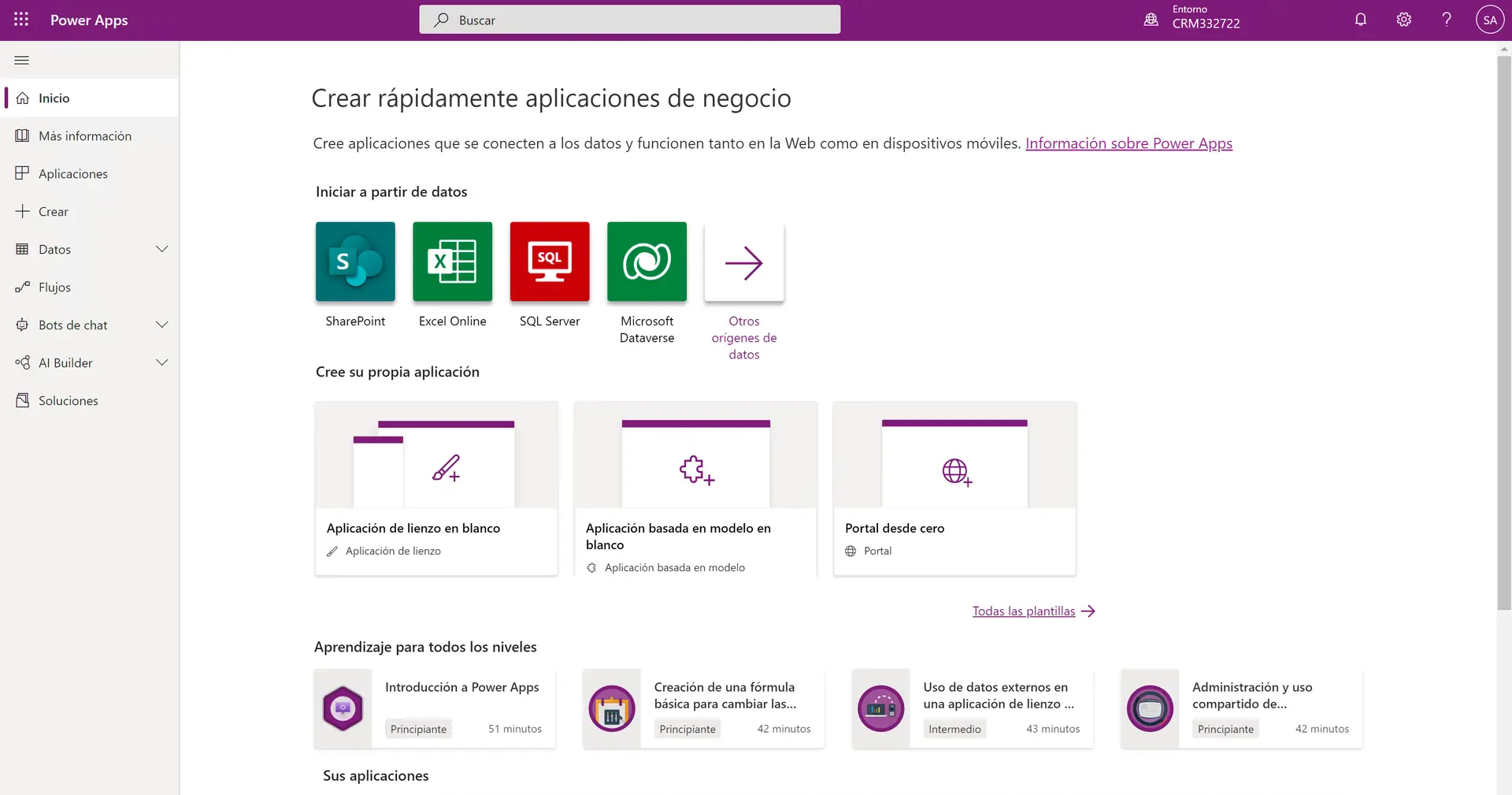Image resolution: width=1512 pixels, height=795 pixels.
Task: Click the Introducción a Power Apps badge icon
Action: pos(343,708)
